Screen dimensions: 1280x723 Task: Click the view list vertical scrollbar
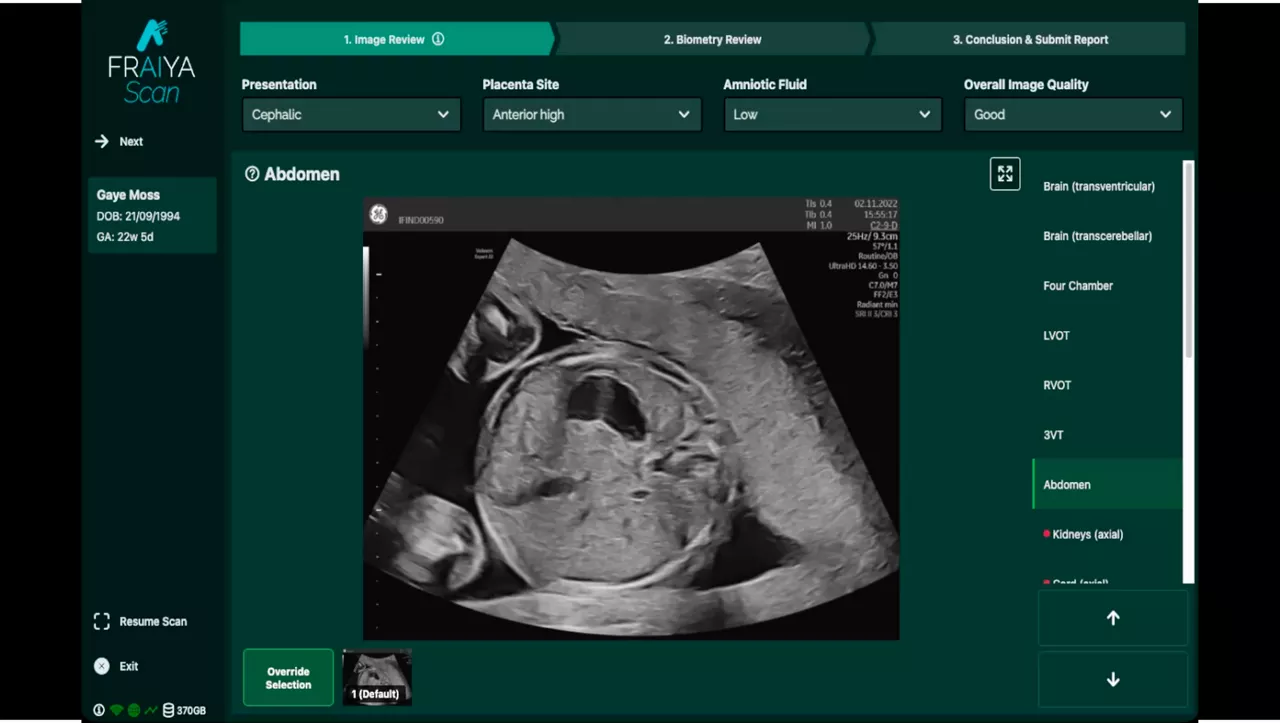tap(1188, 260)
